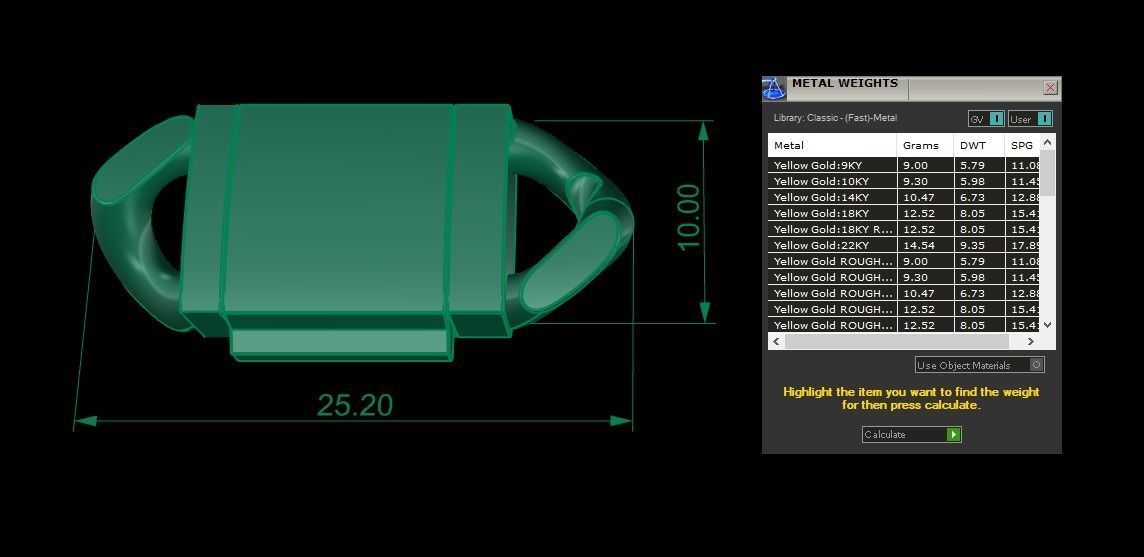Click the Calculate button
This screenshot has height=557, width=1144.
911,434
